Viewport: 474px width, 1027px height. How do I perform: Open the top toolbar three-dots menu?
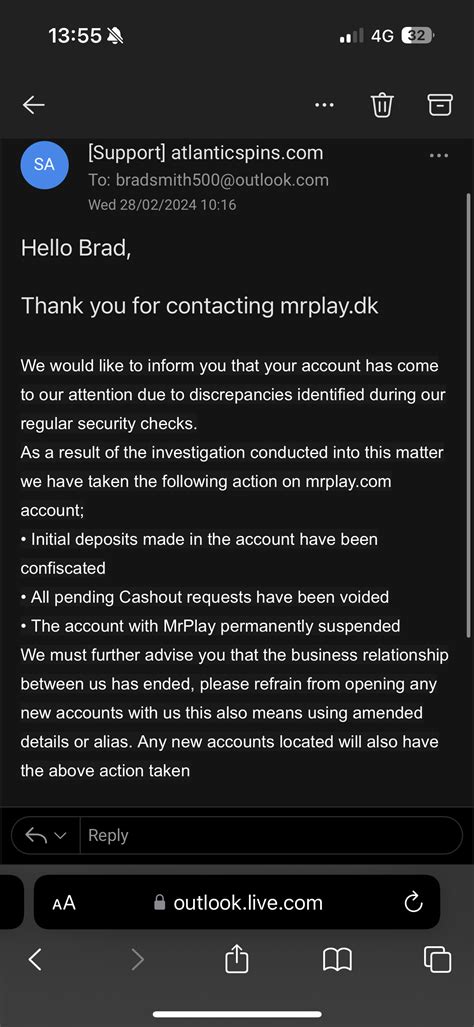click(324, 105)
